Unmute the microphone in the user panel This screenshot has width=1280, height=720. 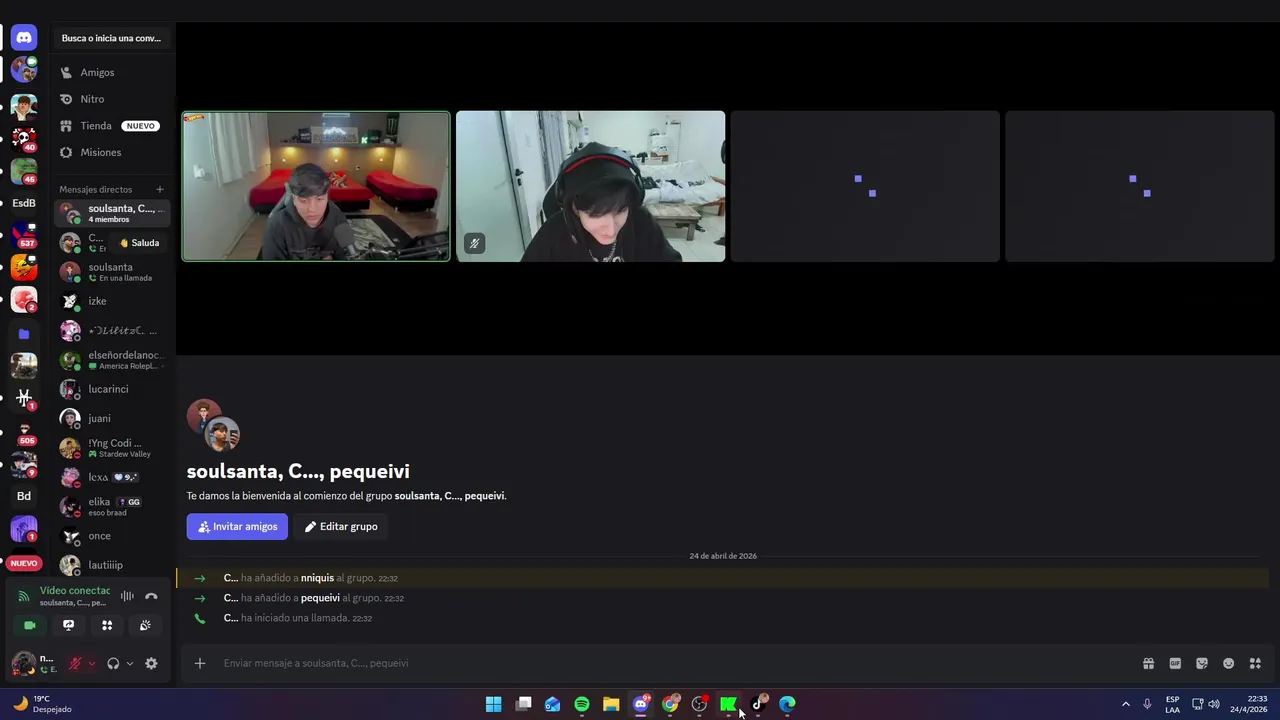pyautogui.click(x=74, y=663)
